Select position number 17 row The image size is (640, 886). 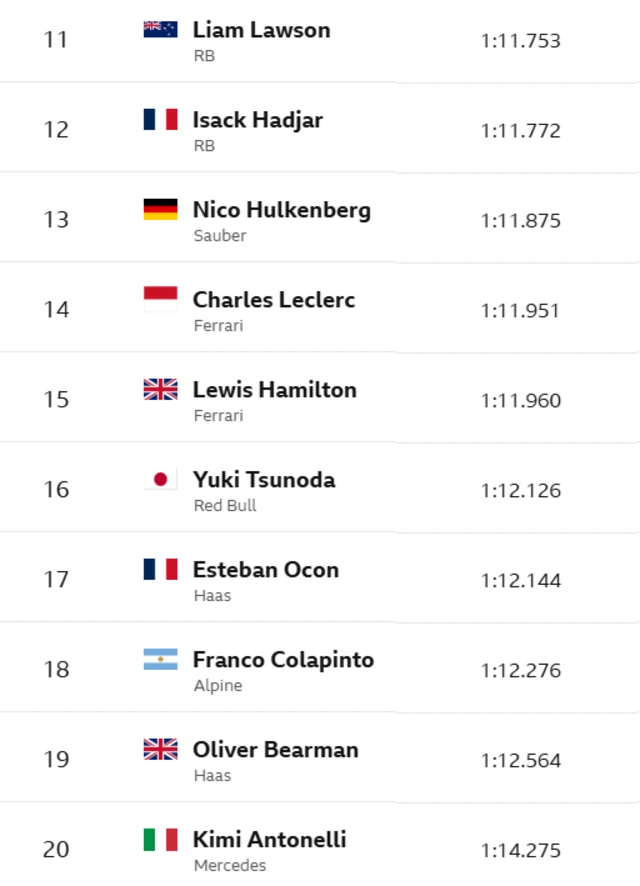(320, 577)
